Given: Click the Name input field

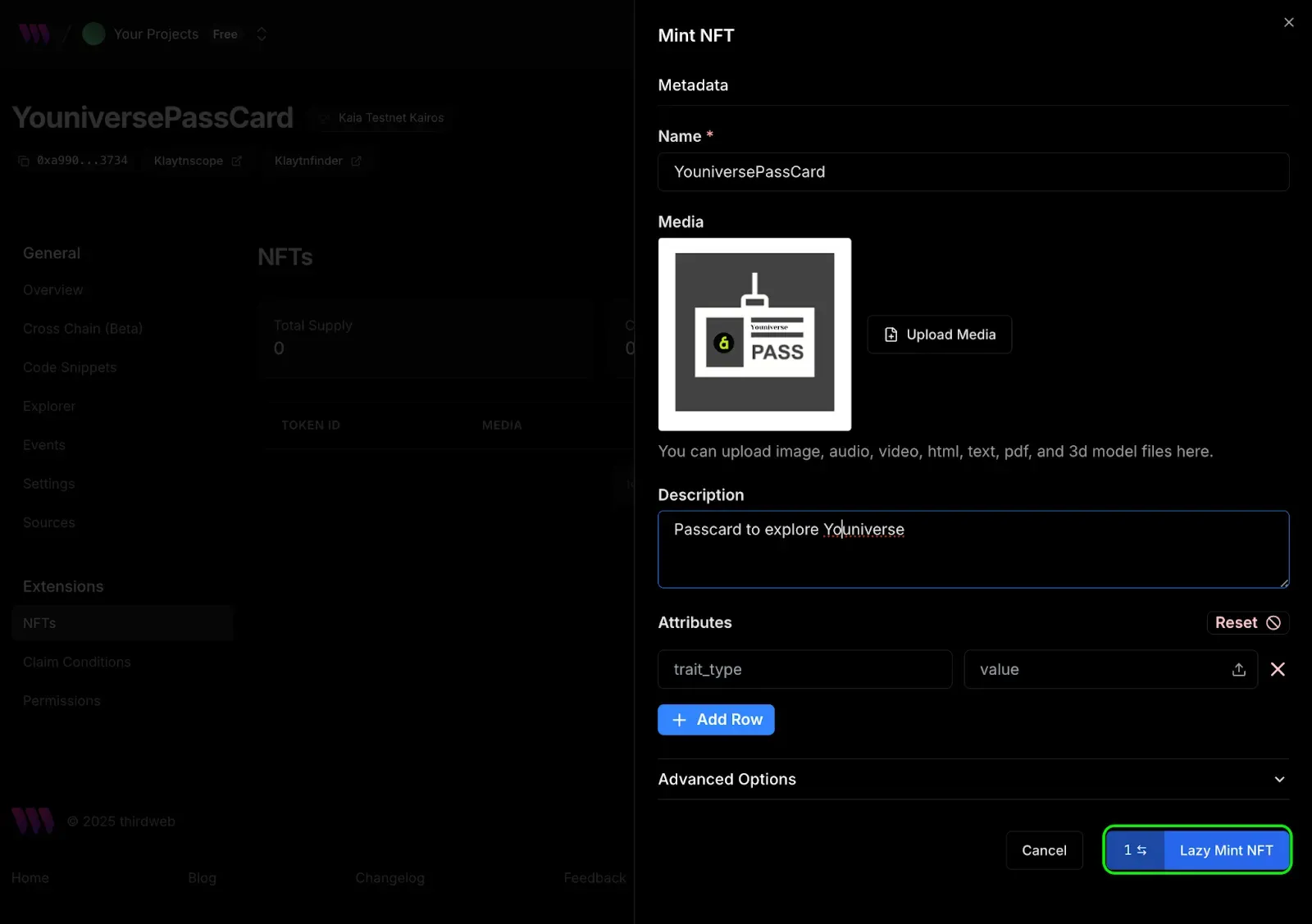Looking at the screenshot, I should click(x=973, y=172).
